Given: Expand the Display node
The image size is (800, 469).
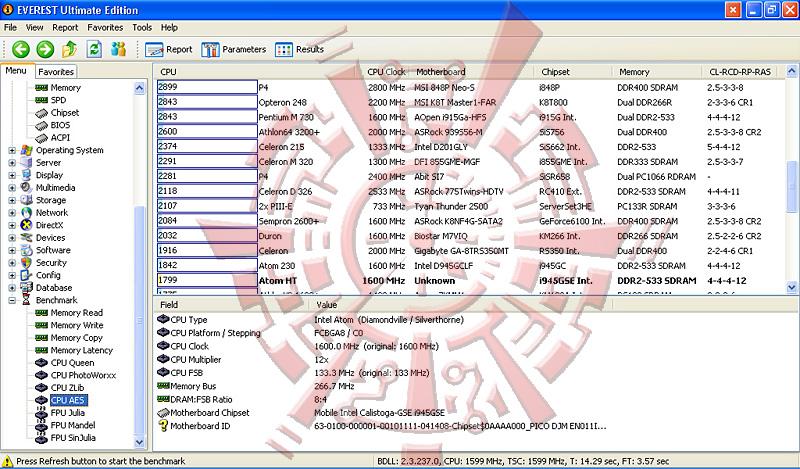Looking at the screenshot, I should (12, 175).
